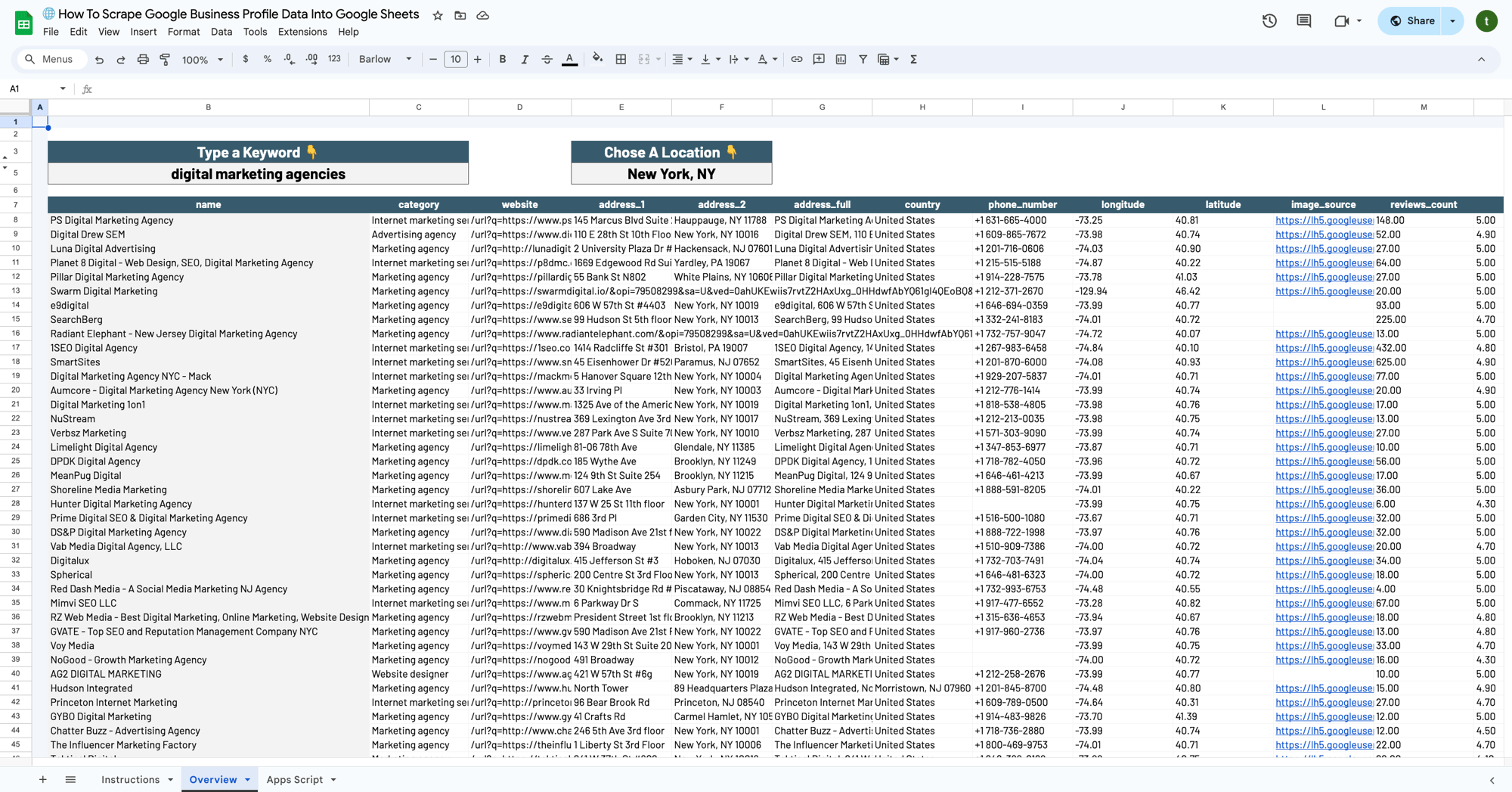Viewport: 1512px width, 792px height.
Task: Toggle bold formatting
Action: [x=503, y=59]
